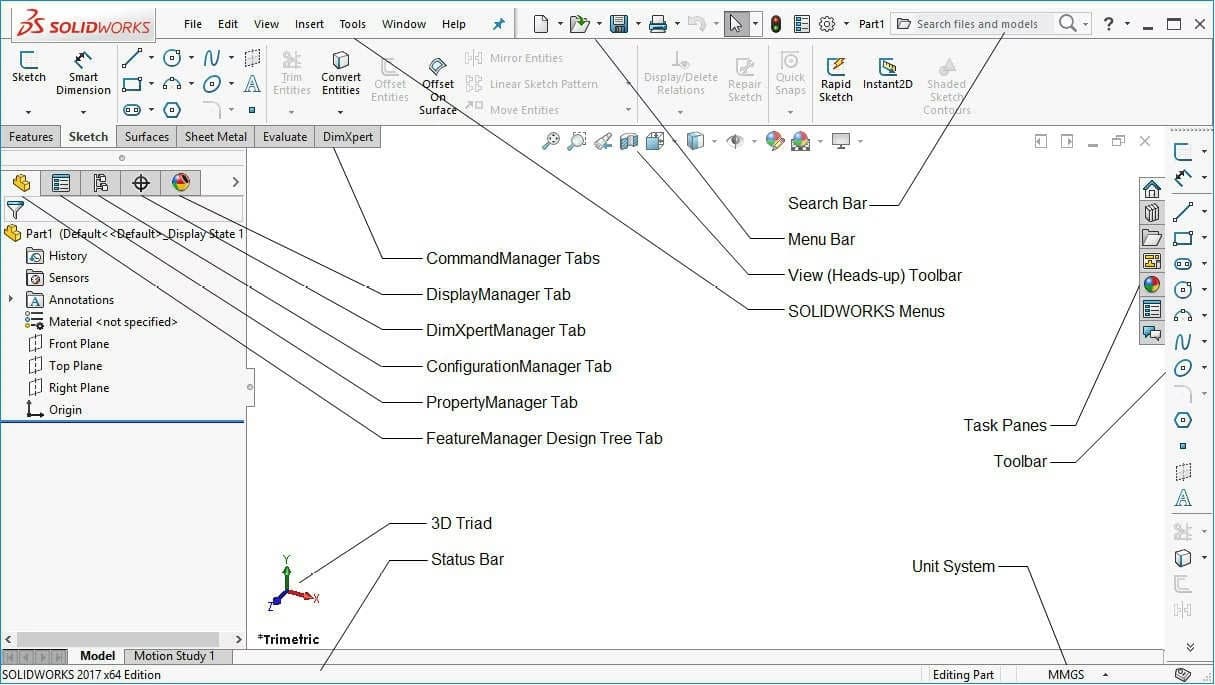This screenshot has width=1215, height=685.
Task: Click Zoom to Area in the heads-up toolbar
Action: pos(577,141)
